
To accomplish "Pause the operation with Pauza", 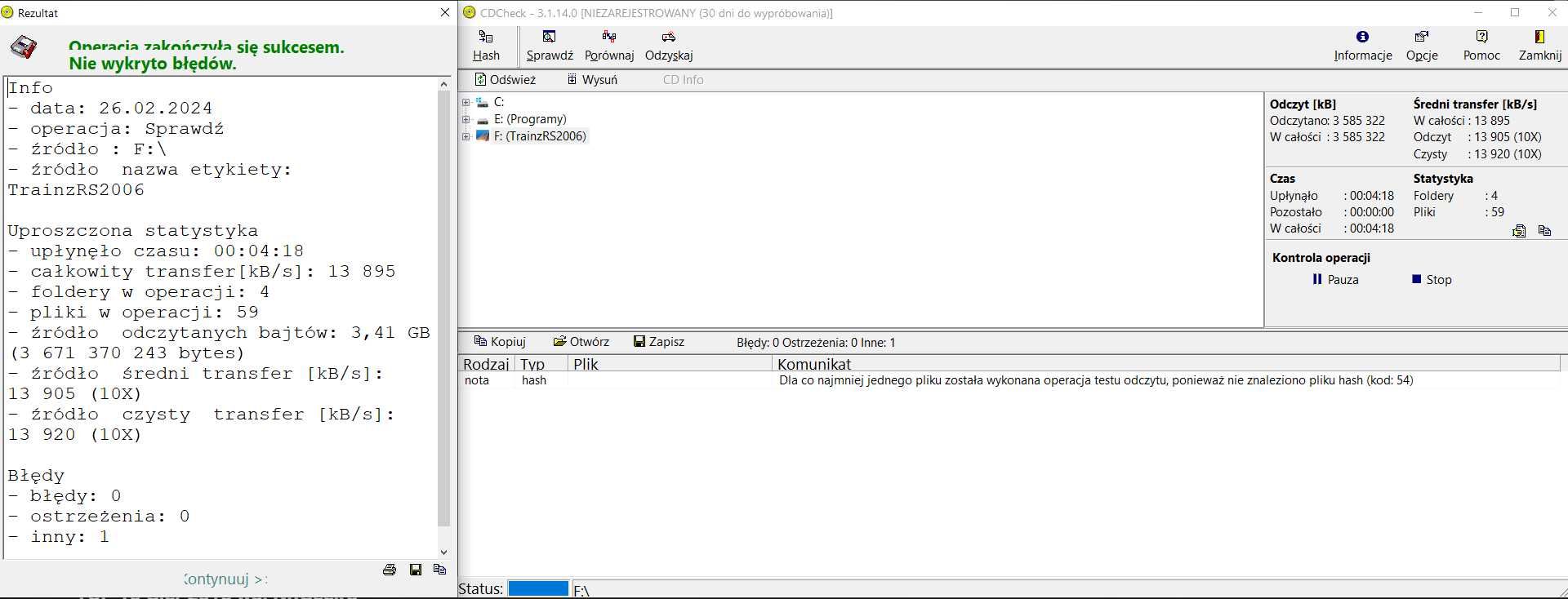I will (1335, 279).
